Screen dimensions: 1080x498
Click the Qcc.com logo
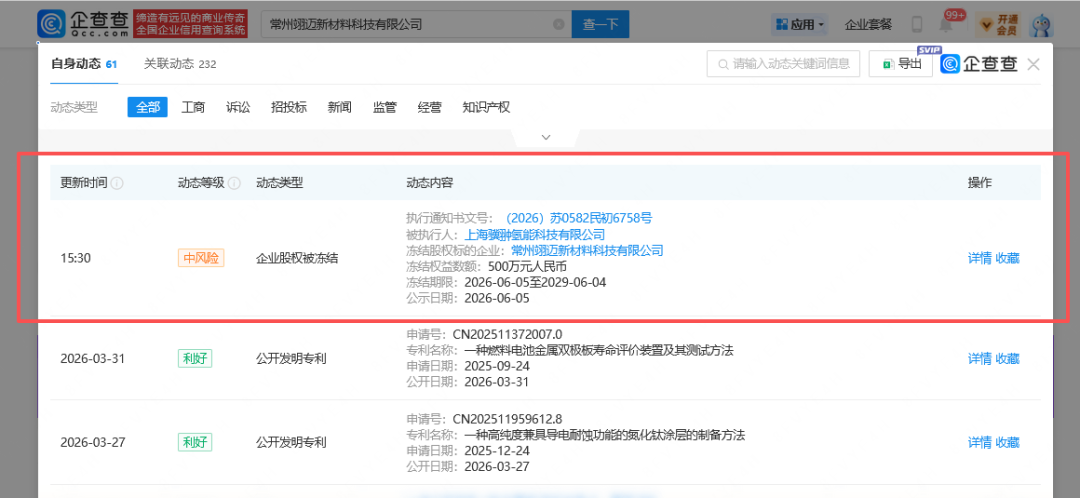coord(83,24)
